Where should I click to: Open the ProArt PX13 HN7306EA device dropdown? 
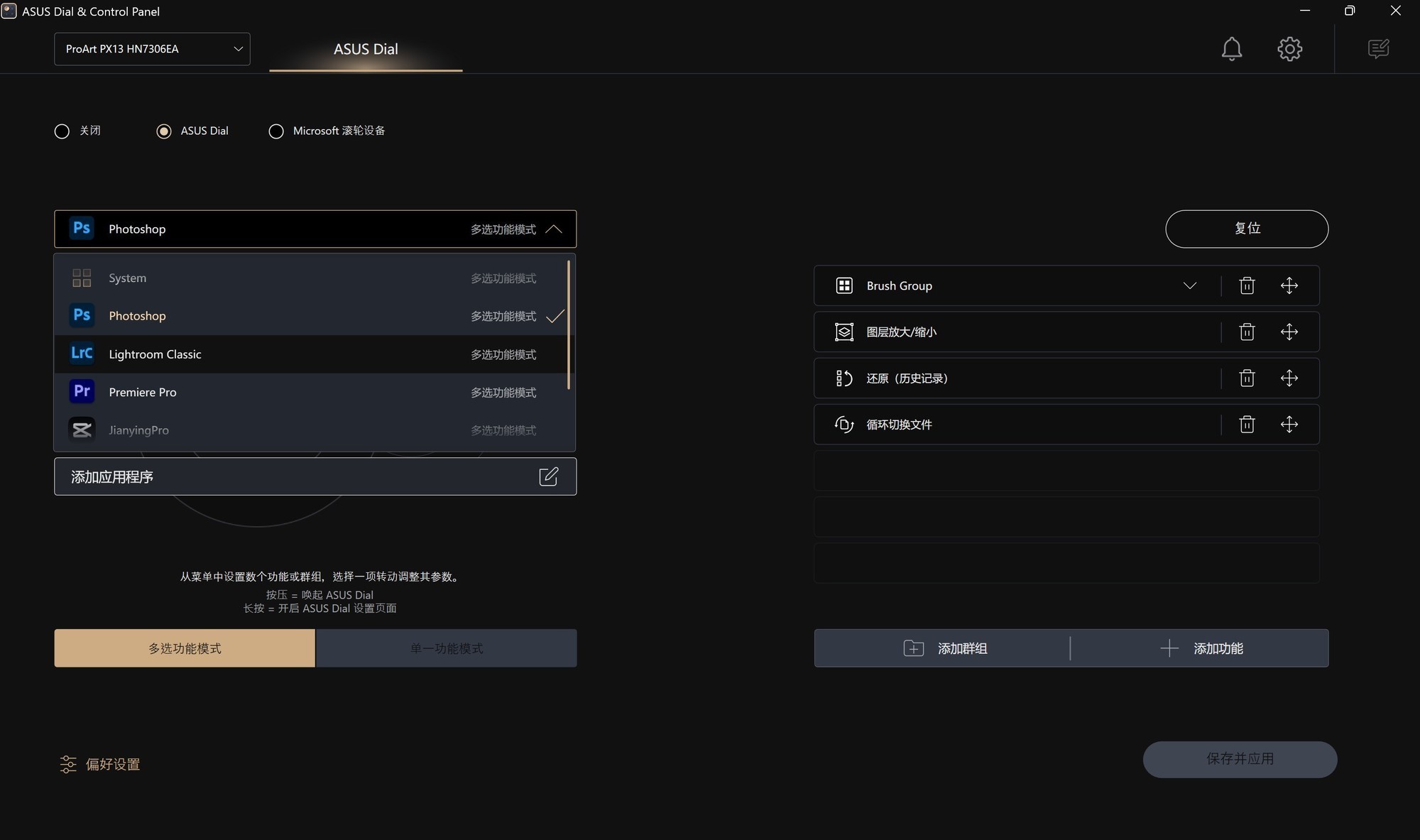coord(152,49)
